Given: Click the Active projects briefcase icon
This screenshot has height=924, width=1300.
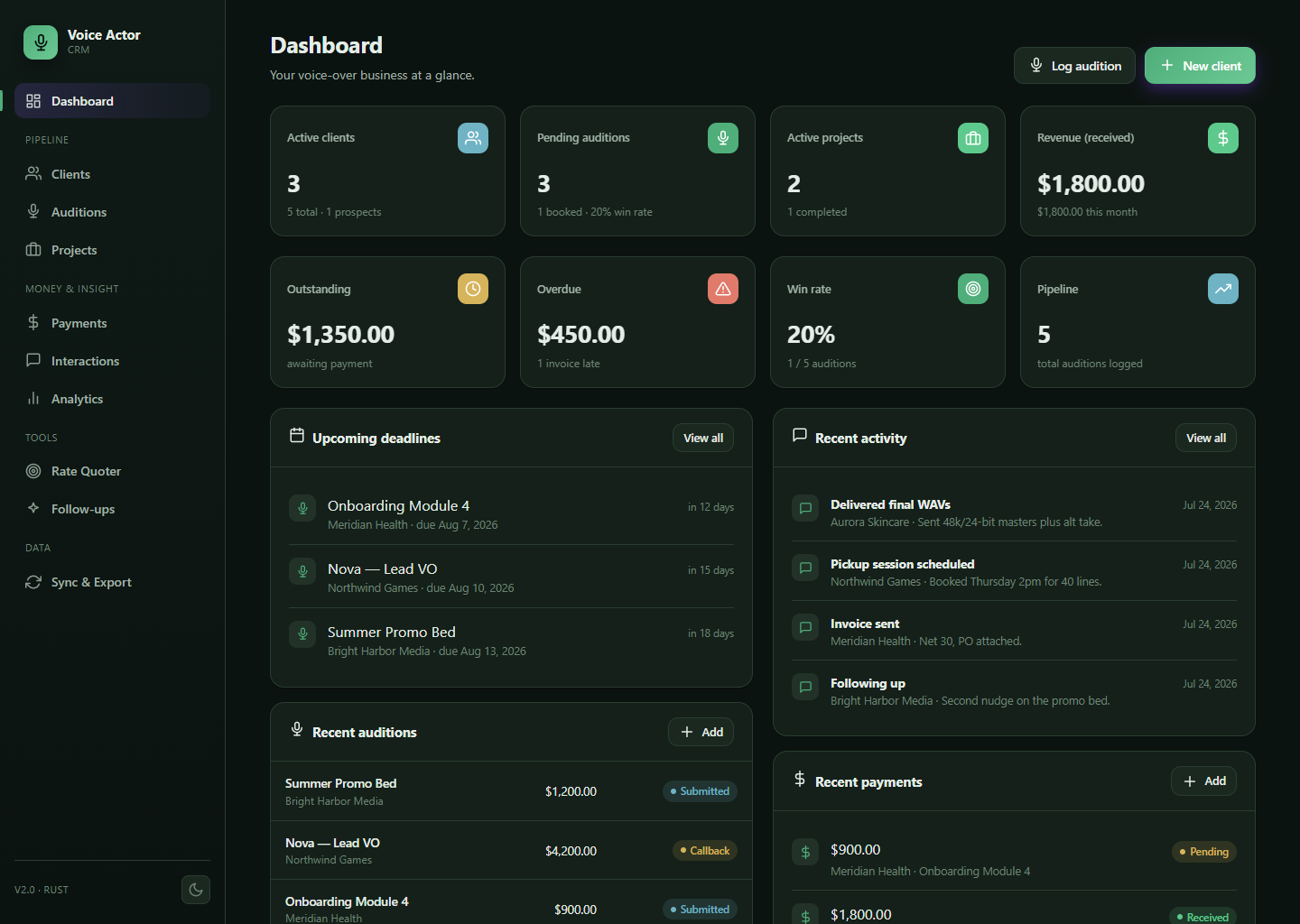Looking at the screenshot, I should [x=973, y=138].
